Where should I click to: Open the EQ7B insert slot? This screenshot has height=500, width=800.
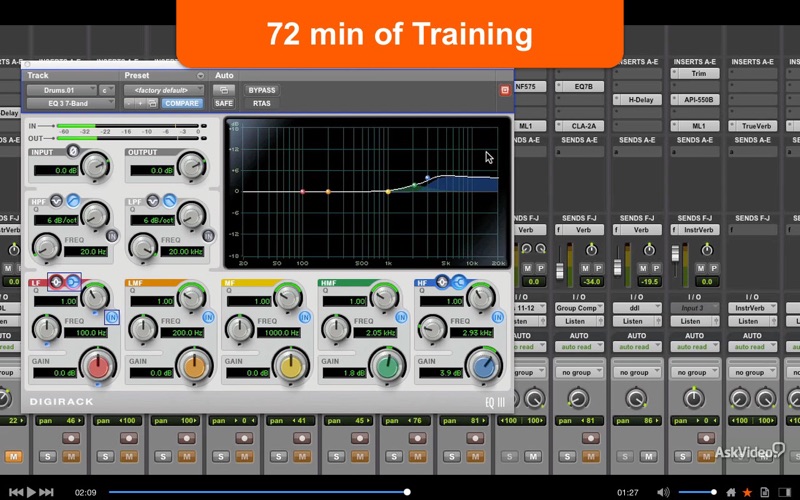click(x=579, y=87)
